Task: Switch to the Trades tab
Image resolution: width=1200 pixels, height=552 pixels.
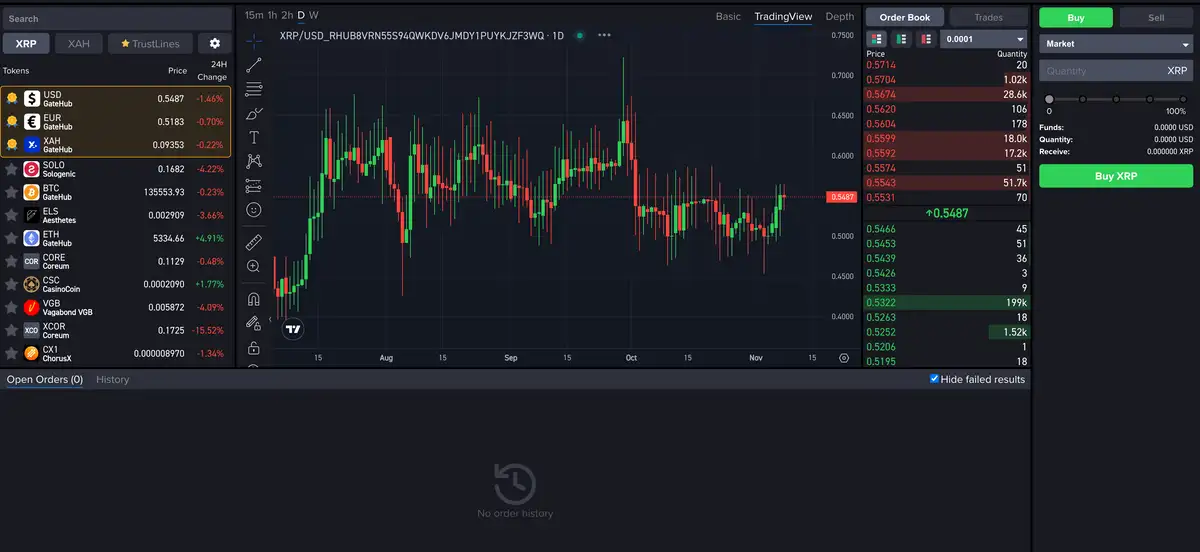Action: (988, 17)
